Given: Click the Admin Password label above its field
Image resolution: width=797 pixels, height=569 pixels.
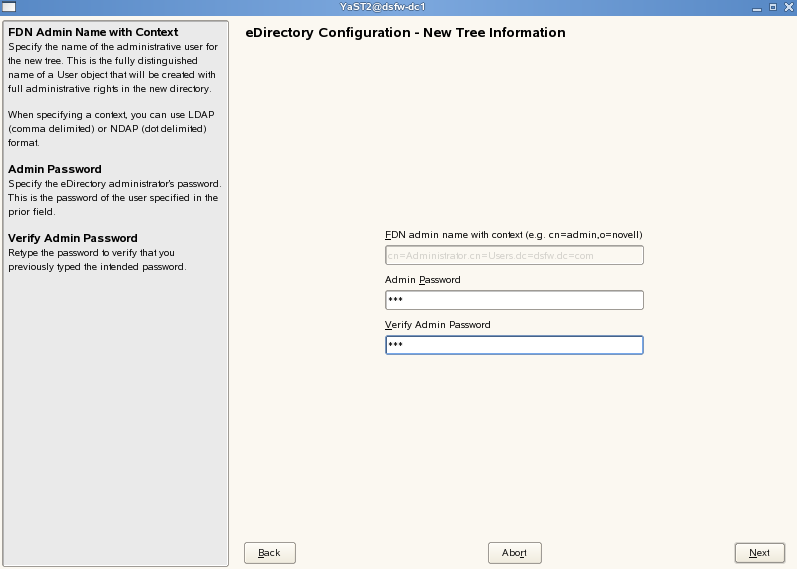Looking at the screenshot, I should tap(422, 280).
